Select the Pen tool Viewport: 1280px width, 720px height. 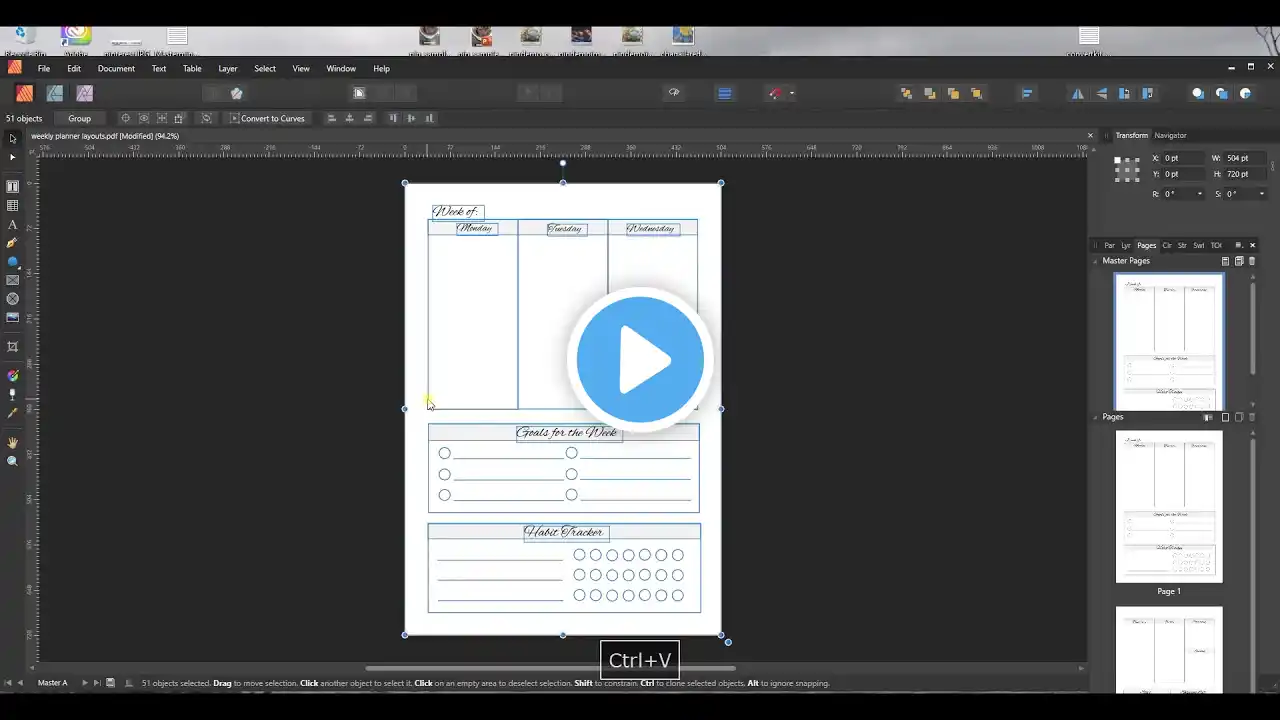(13, 243)
